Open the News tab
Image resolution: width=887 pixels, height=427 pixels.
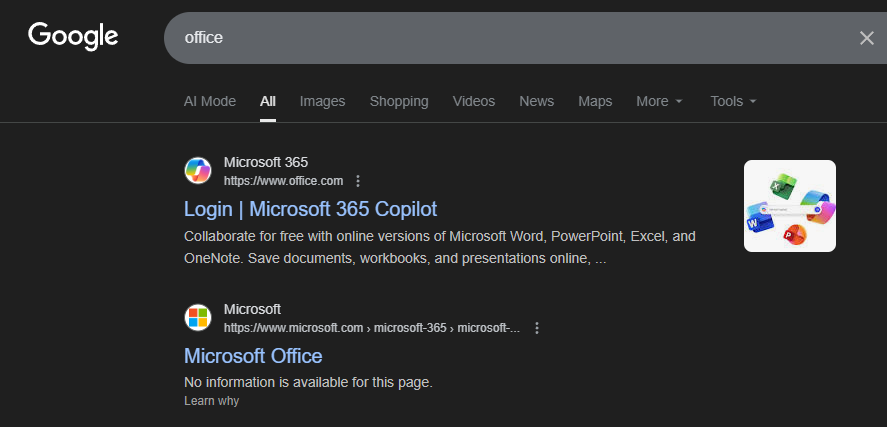tap(536, 101)
